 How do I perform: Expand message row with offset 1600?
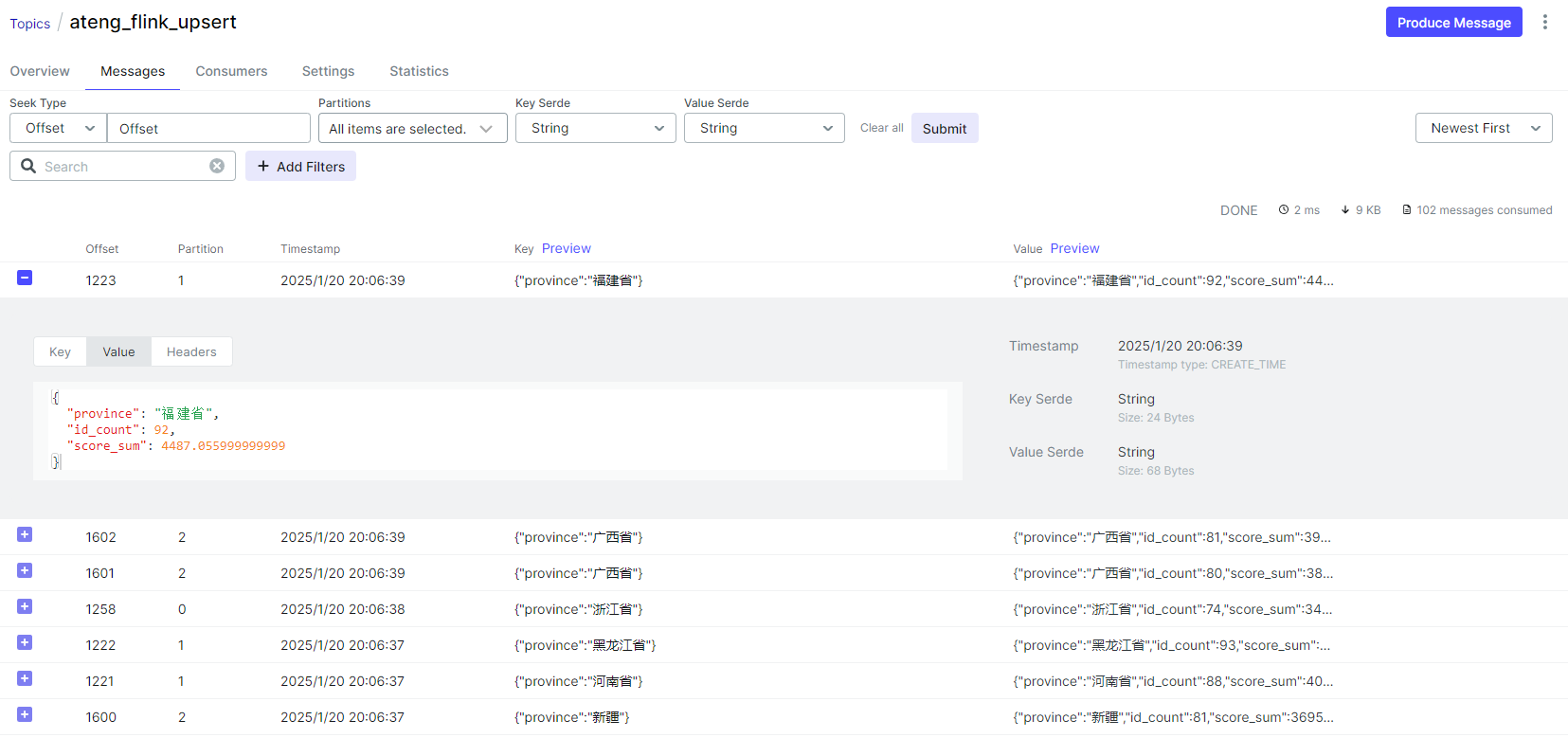tap(25, 715)
